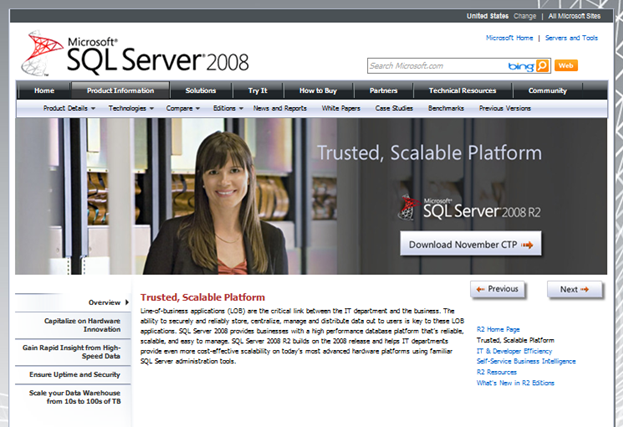The height and width of the screenshot is (427, 623).
Task: Open What's New in R2 Editions link
Action: tap(515, 383)
